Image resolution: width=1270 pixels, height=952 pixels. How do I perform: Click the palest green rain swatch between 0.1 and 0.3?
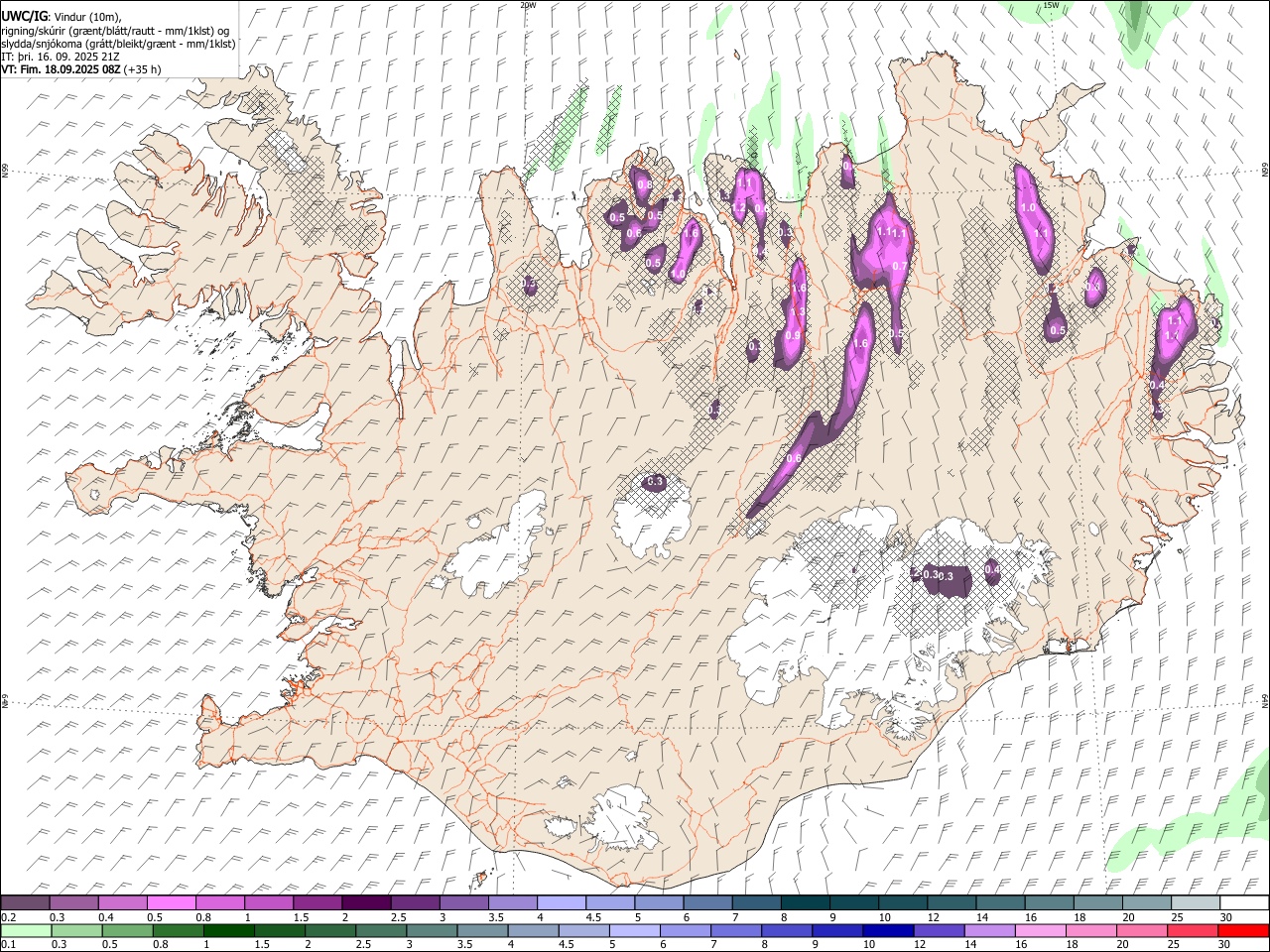click(27, 930)
